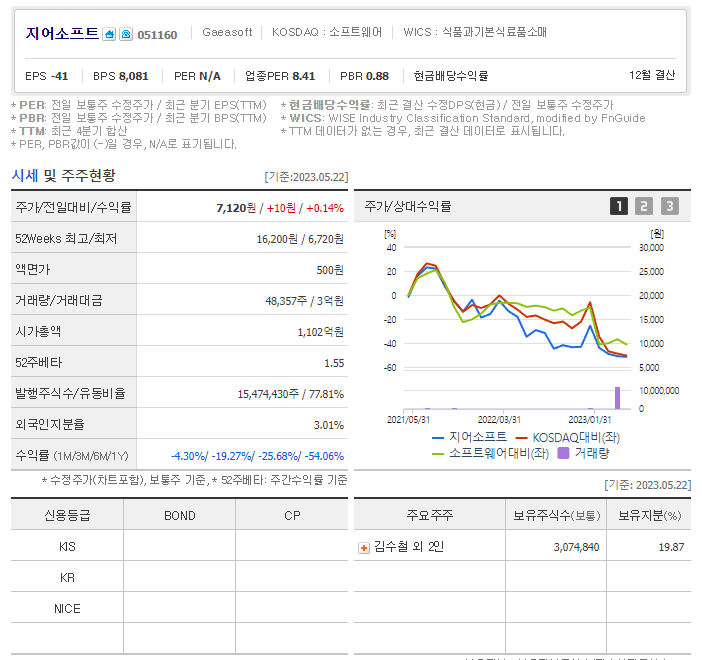The image size is (702, 660).
Task: Select 15,474,430주 / 77.81% value
Action: pyautogui.click(x=291, y=394)
